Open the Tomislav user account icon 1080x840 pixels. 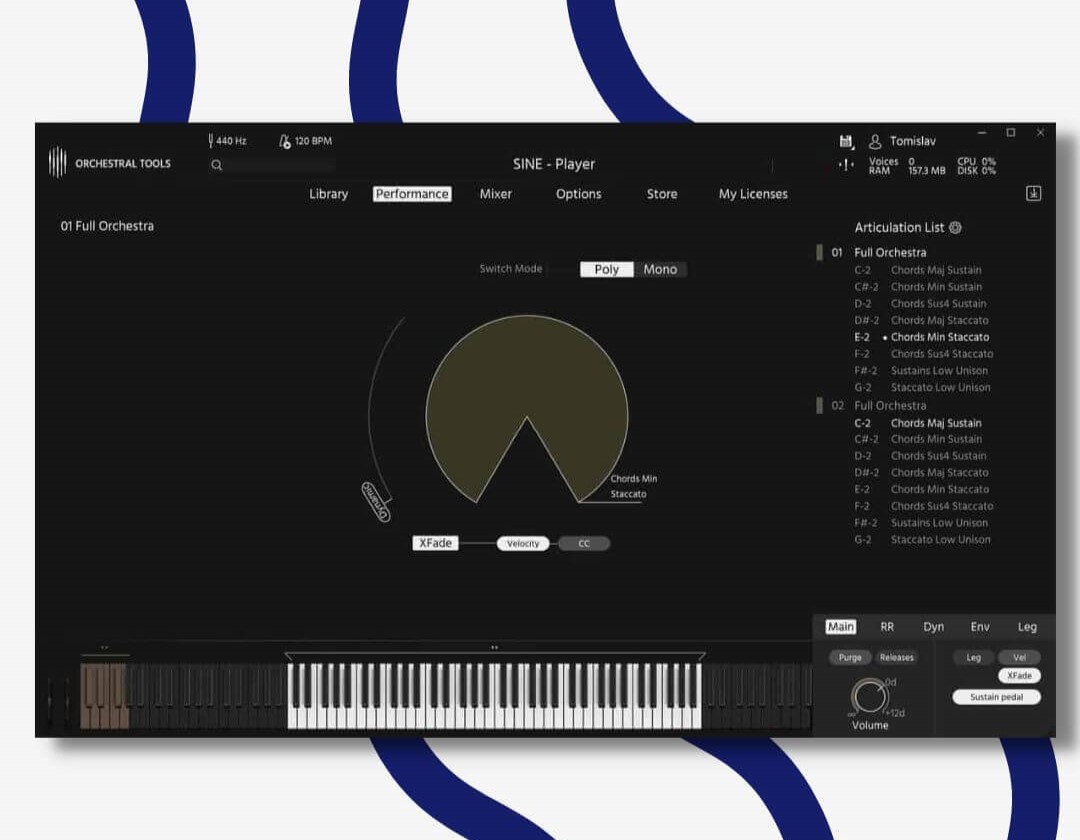pyautogui.click(x=875, y=141)
